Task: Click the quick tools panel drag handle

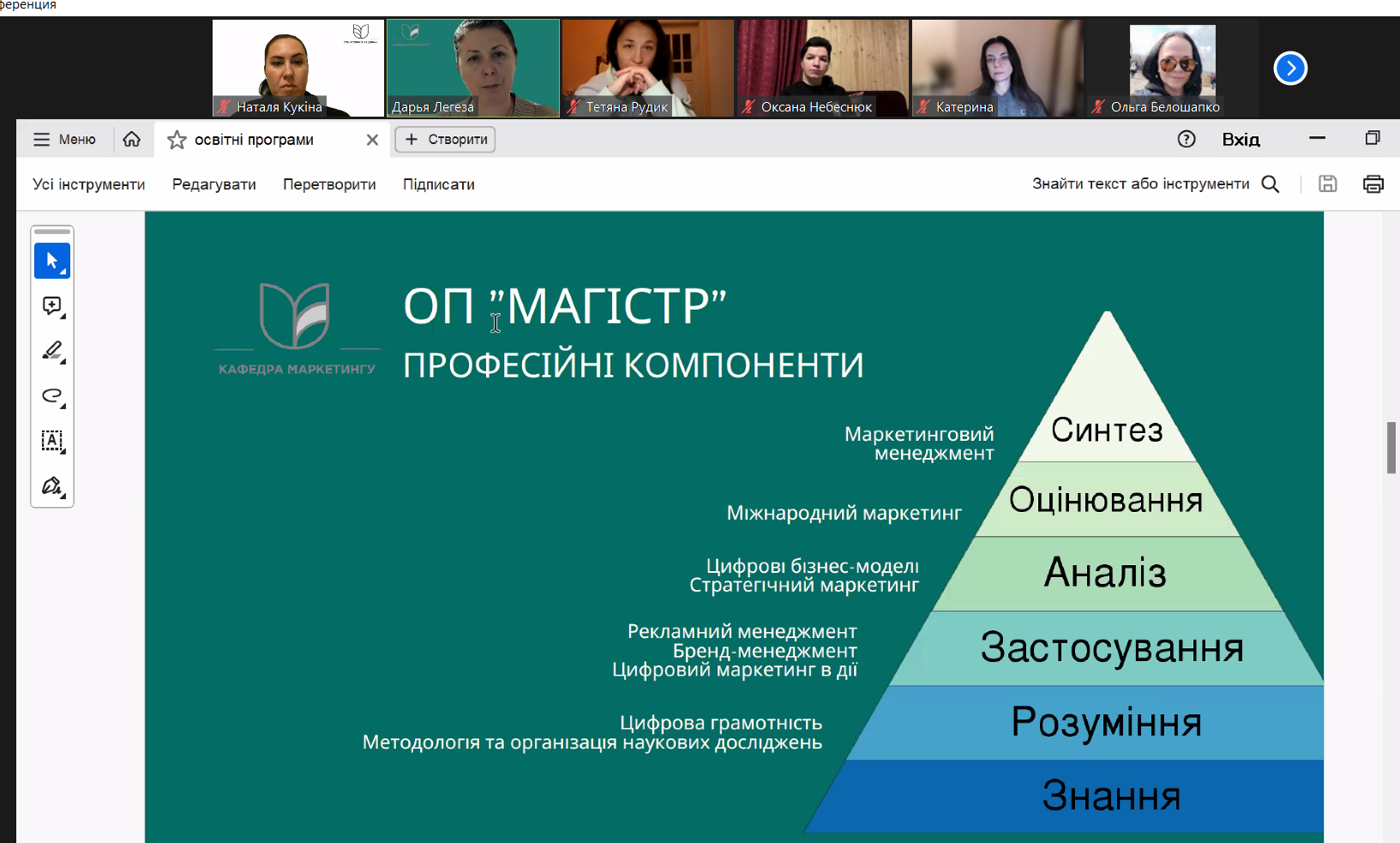Action: pyautogui.click(x=52, y=232)
